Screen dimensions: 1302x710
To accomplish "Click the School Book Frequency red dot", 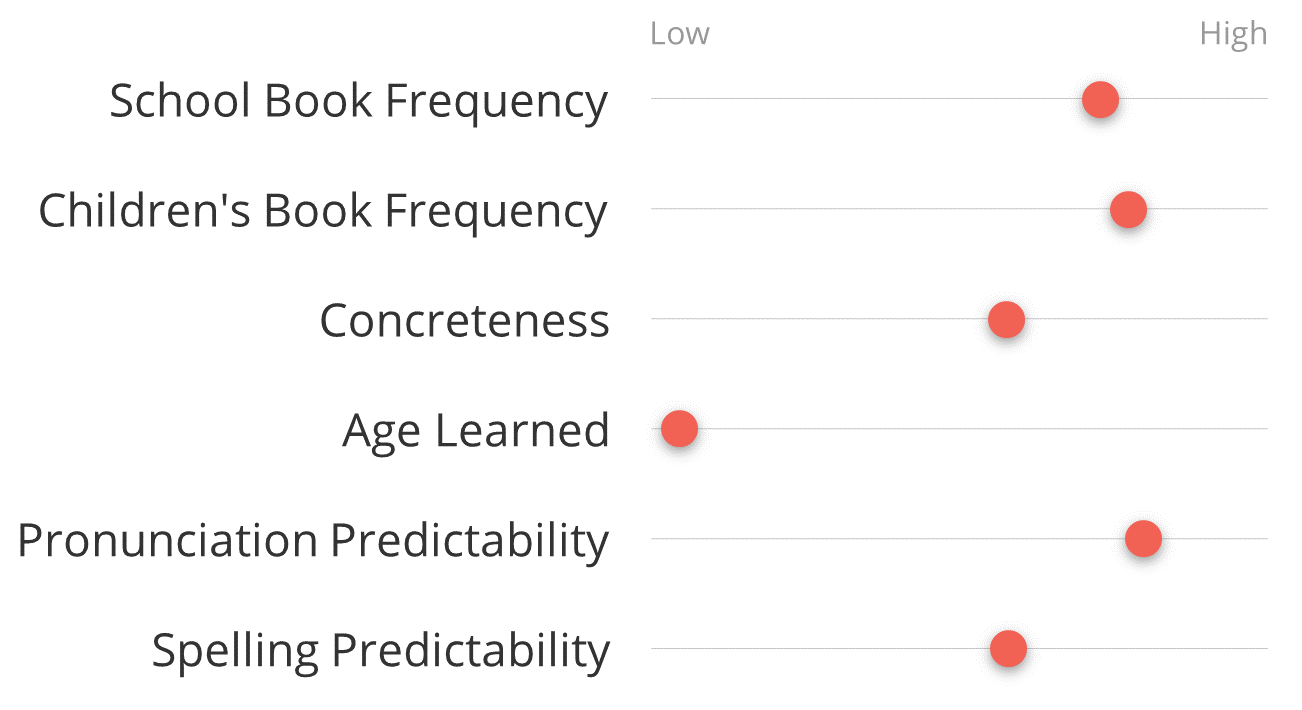I will tap(1100, 100).
